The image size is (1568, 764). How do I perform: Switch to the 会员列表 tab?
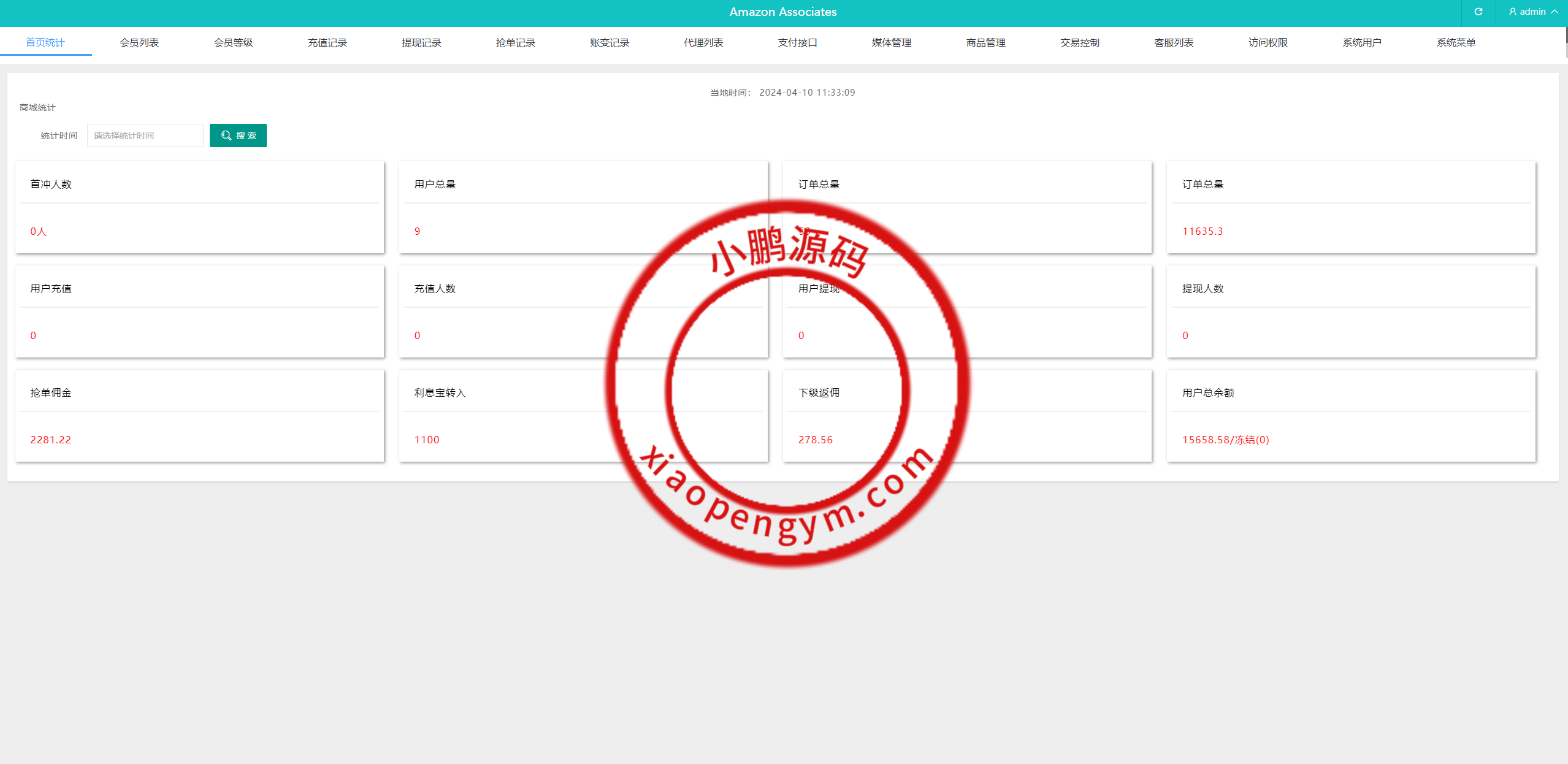click(x=139, y=42)
